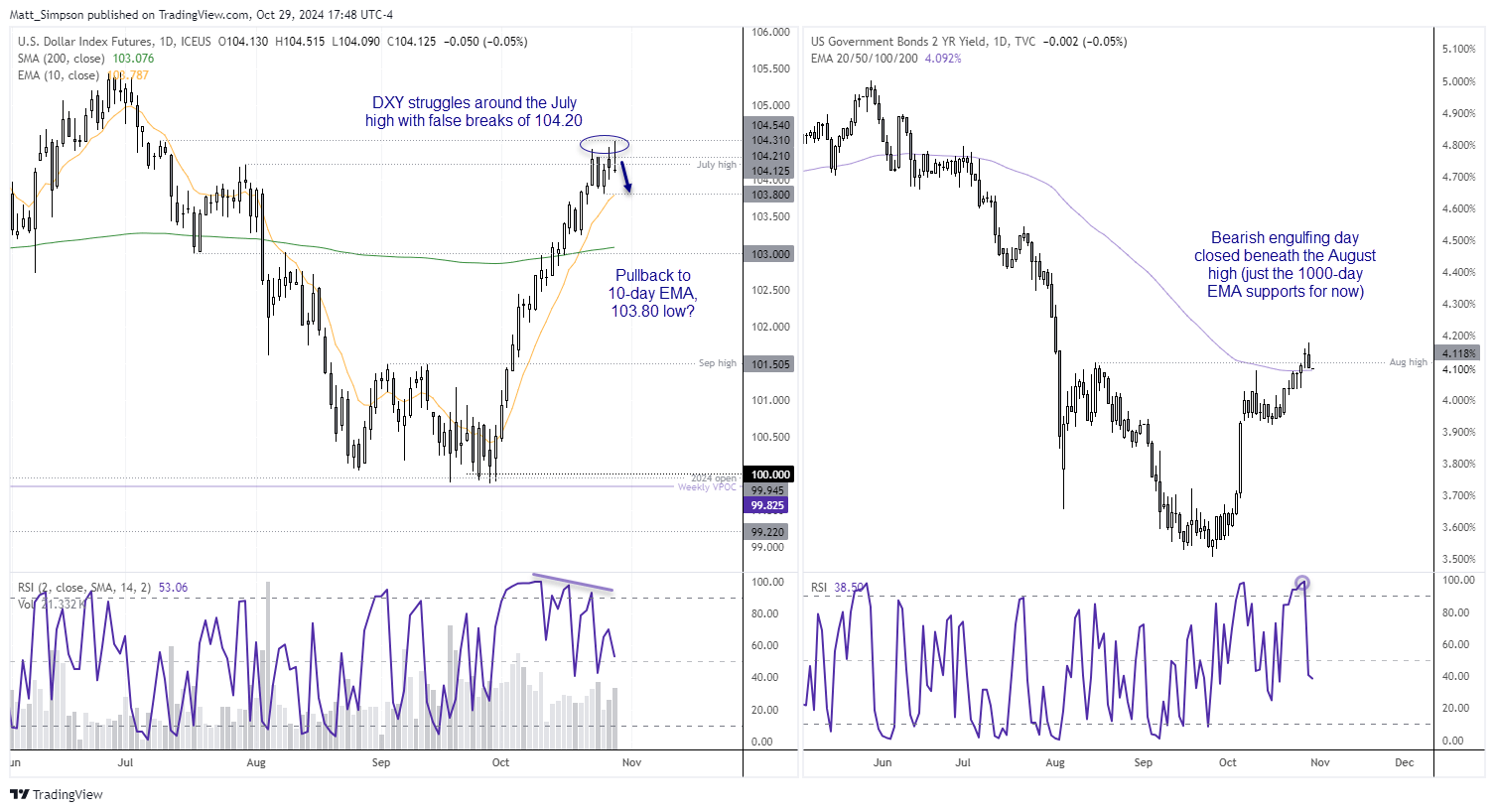Select the 'Weekly VPOC' line label
This screenshot has width=1495, height=812.
(707, 487)
